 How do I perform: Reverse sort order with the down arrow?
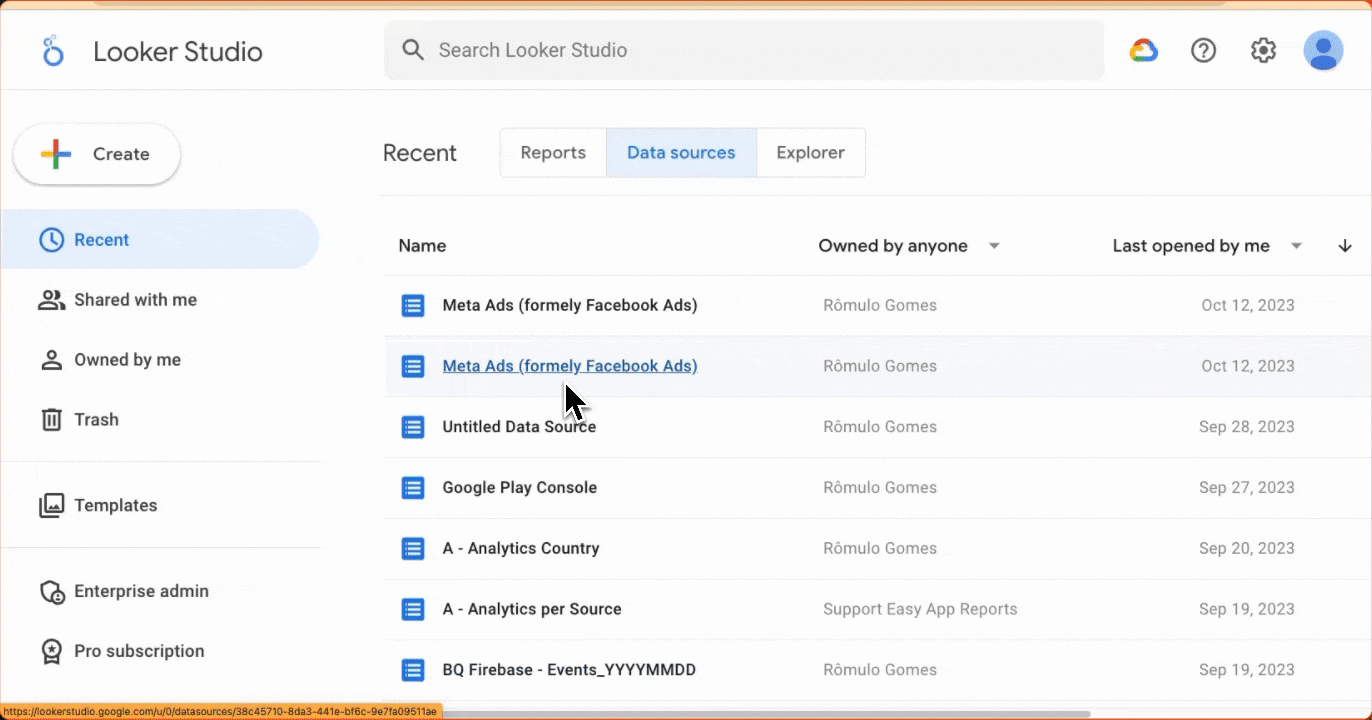(x=1345, y=246)
